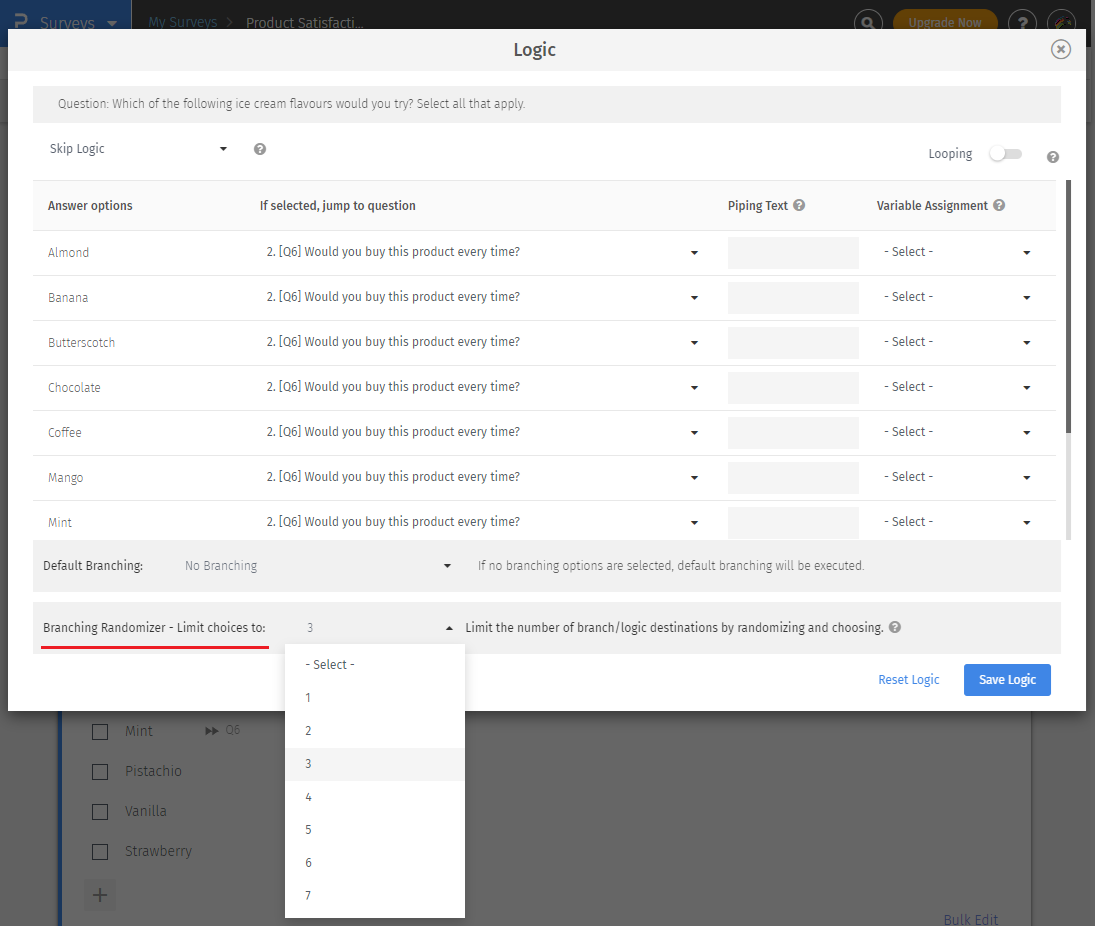
Task: Select limit choice 5
Action: (375, 830)
